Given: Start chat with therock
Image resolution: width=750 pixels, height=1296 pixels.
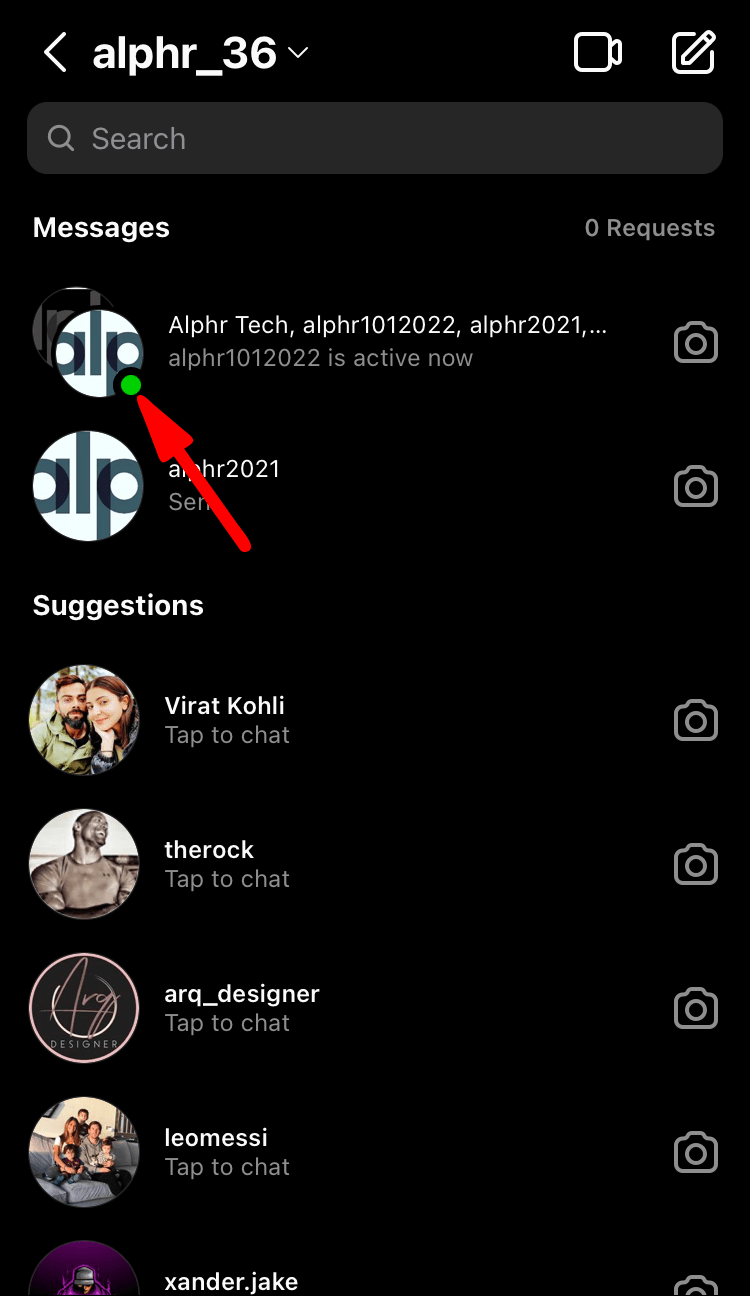Looking at the screenshot, I should [375, 864].
